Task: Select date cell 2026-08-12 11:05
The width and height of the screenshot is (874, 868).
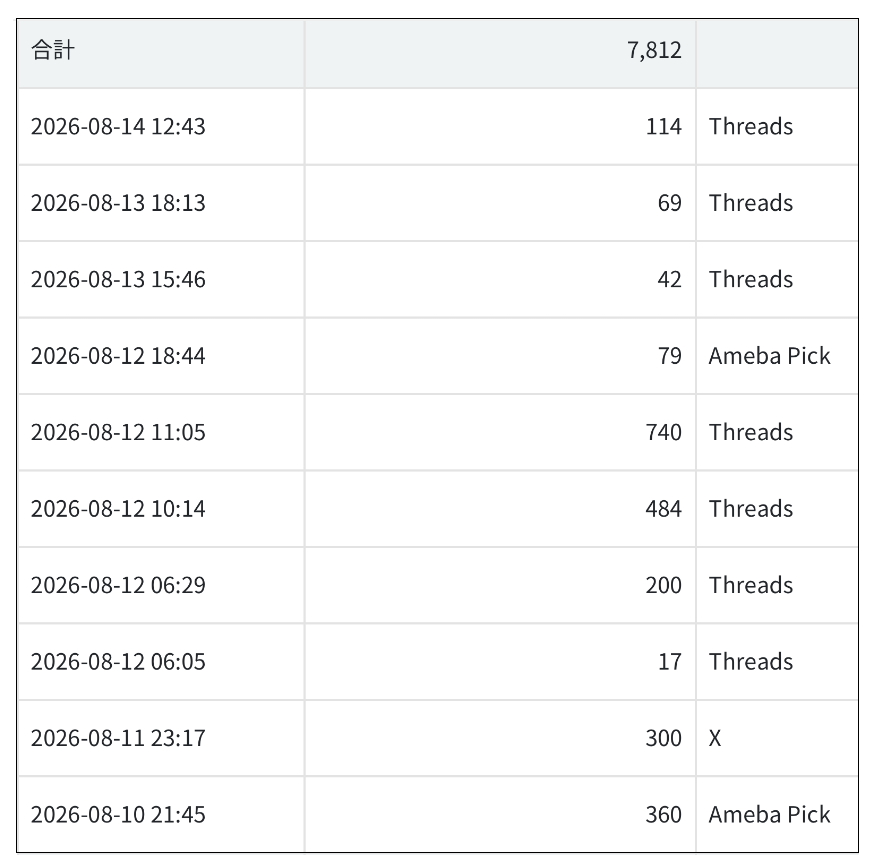Action: click(x=161, y=432)
